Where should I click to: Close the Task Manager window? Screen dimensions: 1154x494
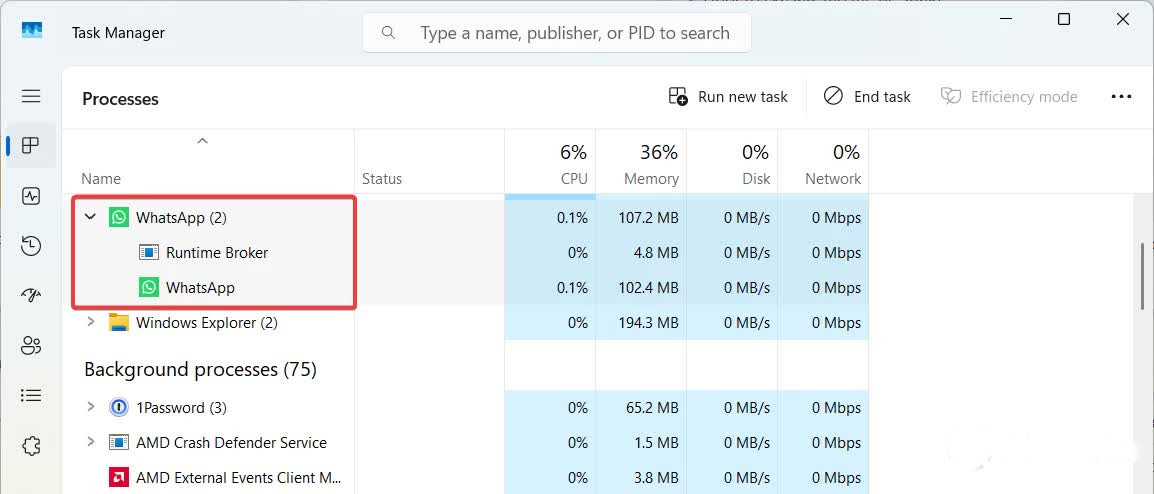[1122, 20]
